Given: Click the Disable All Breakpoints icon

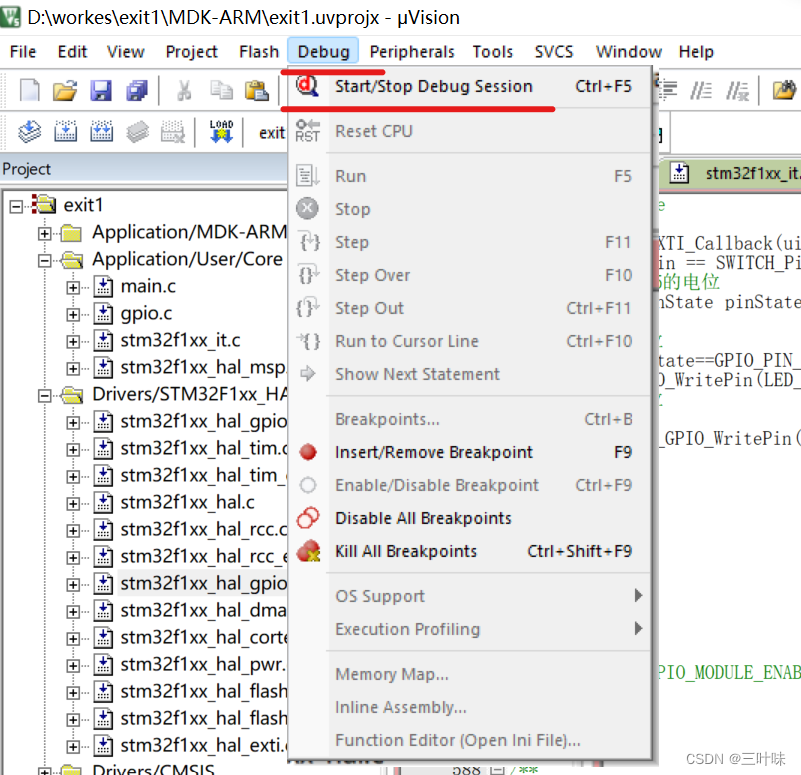Looking at the screenshot, I should point(308,518).
